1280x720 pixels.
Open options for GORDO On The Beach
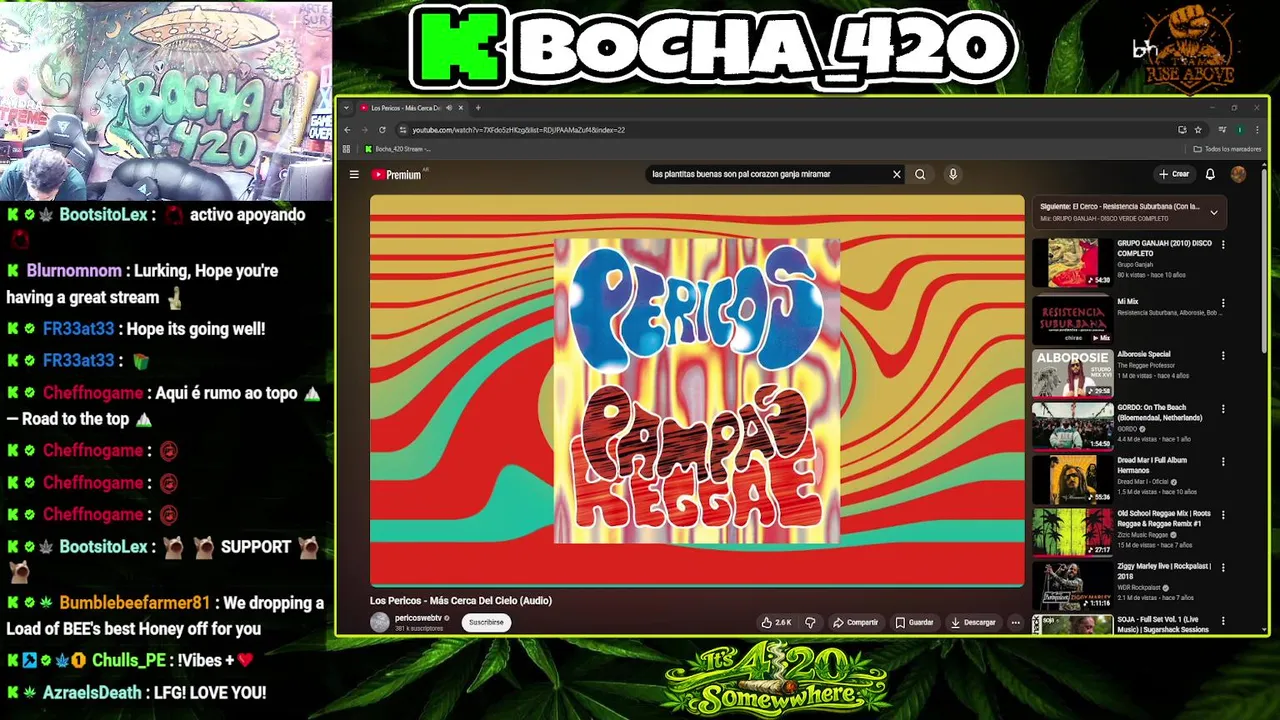(1223, 409)
